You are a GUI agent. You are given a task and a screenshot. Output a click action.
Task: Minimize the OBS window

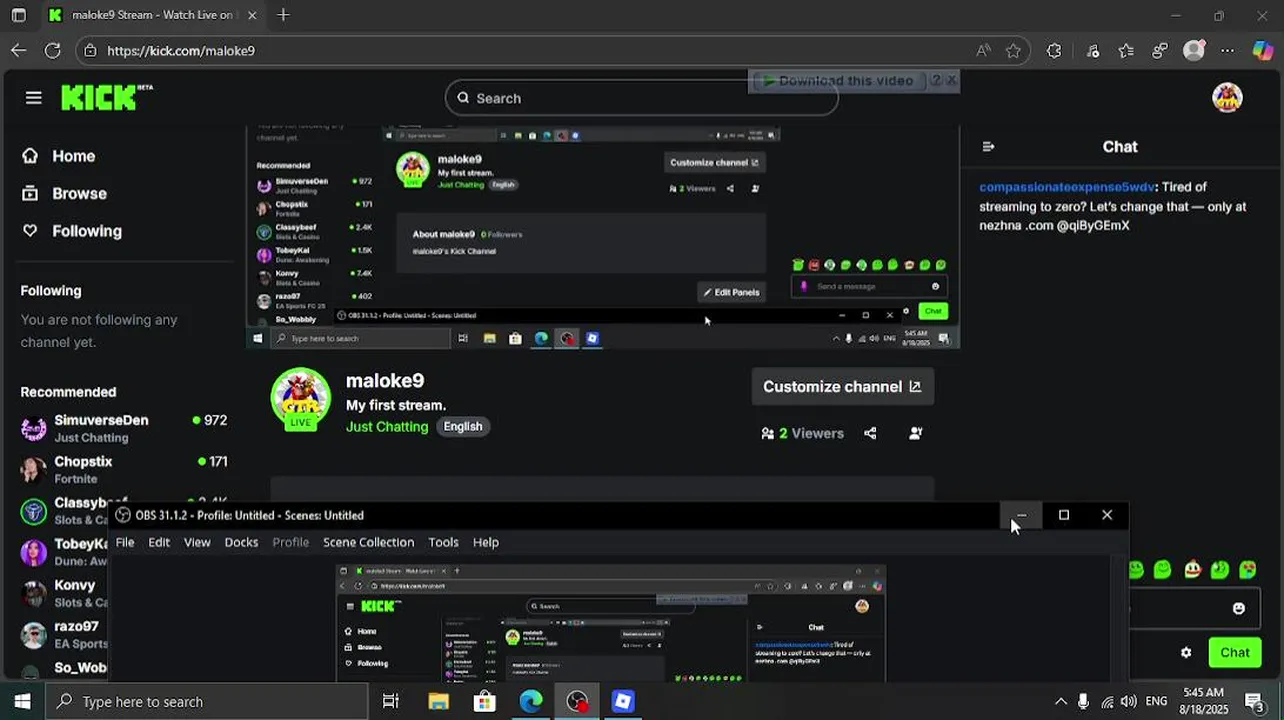click(1021, 515)
